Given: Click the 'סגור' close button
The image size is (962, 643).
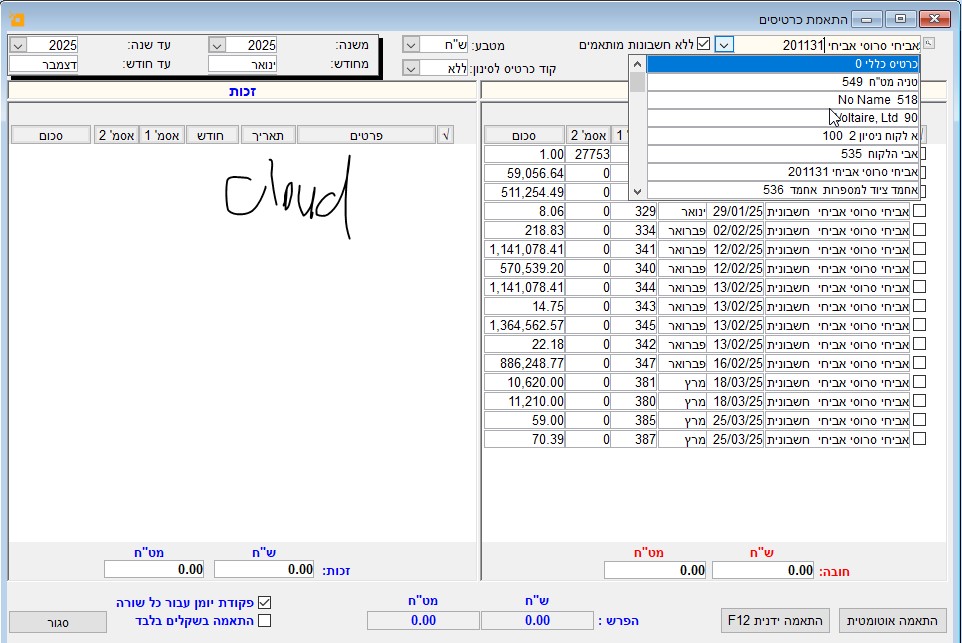Looking at the screenshot, I should pyautogui.click(x=58, y=622).
